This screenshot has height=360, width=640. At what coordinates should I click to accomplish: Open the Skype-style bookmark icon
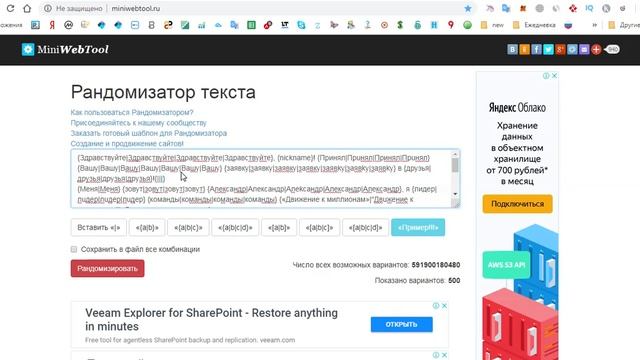click(x=301, y=25)
